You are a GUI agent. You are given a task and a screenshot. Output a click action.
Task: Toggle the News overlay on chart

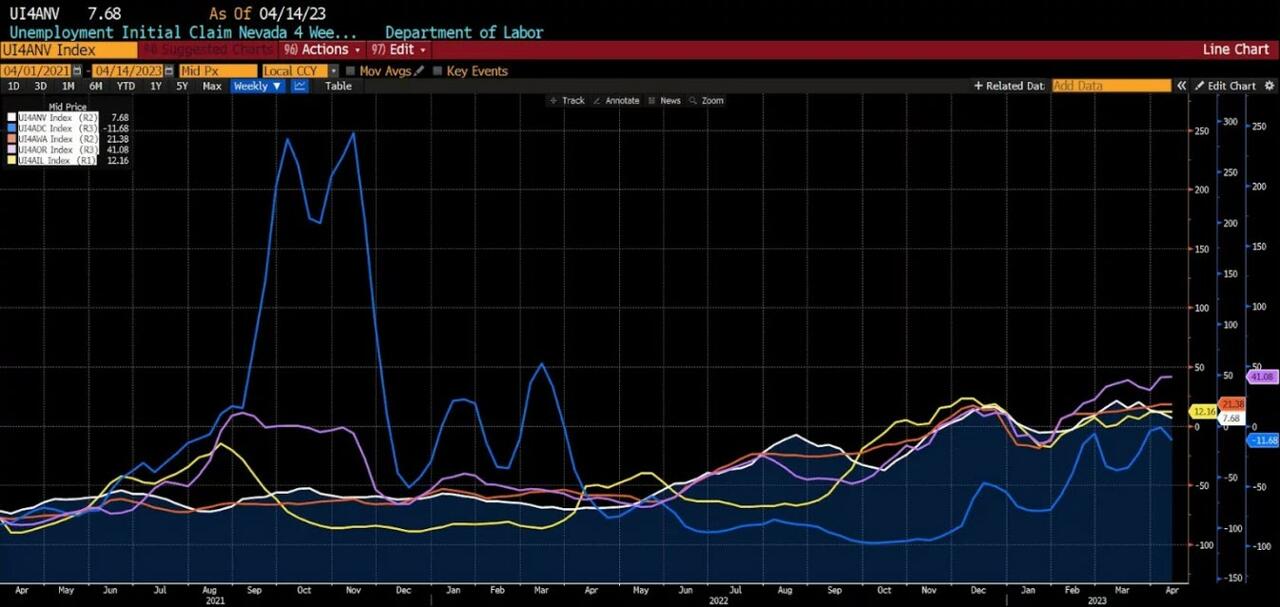pyautogui.click(x=664, y=101)
